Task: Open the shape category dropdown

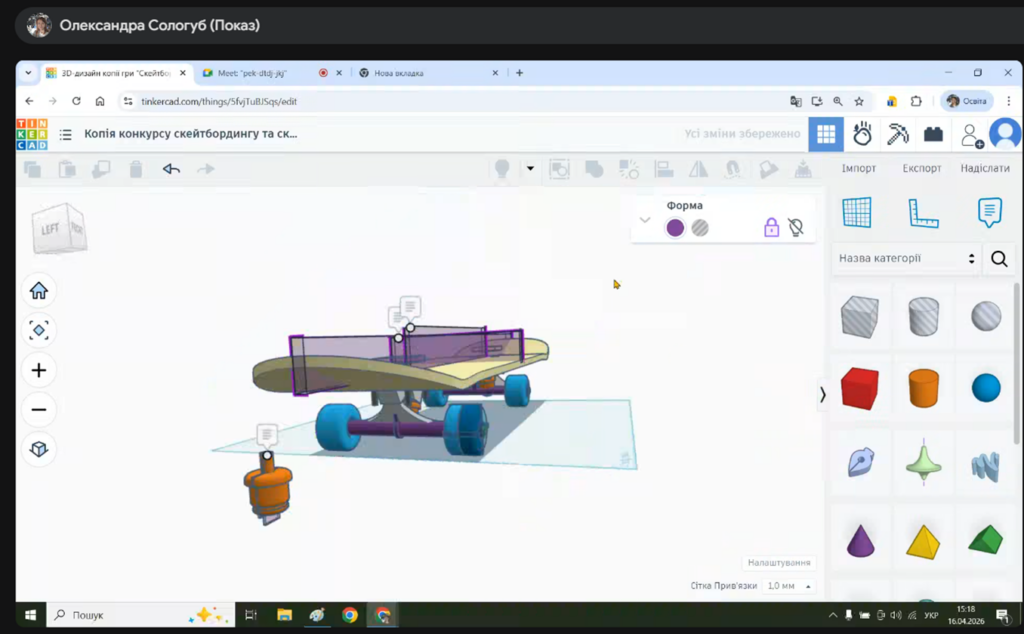Action: (906, 258)
